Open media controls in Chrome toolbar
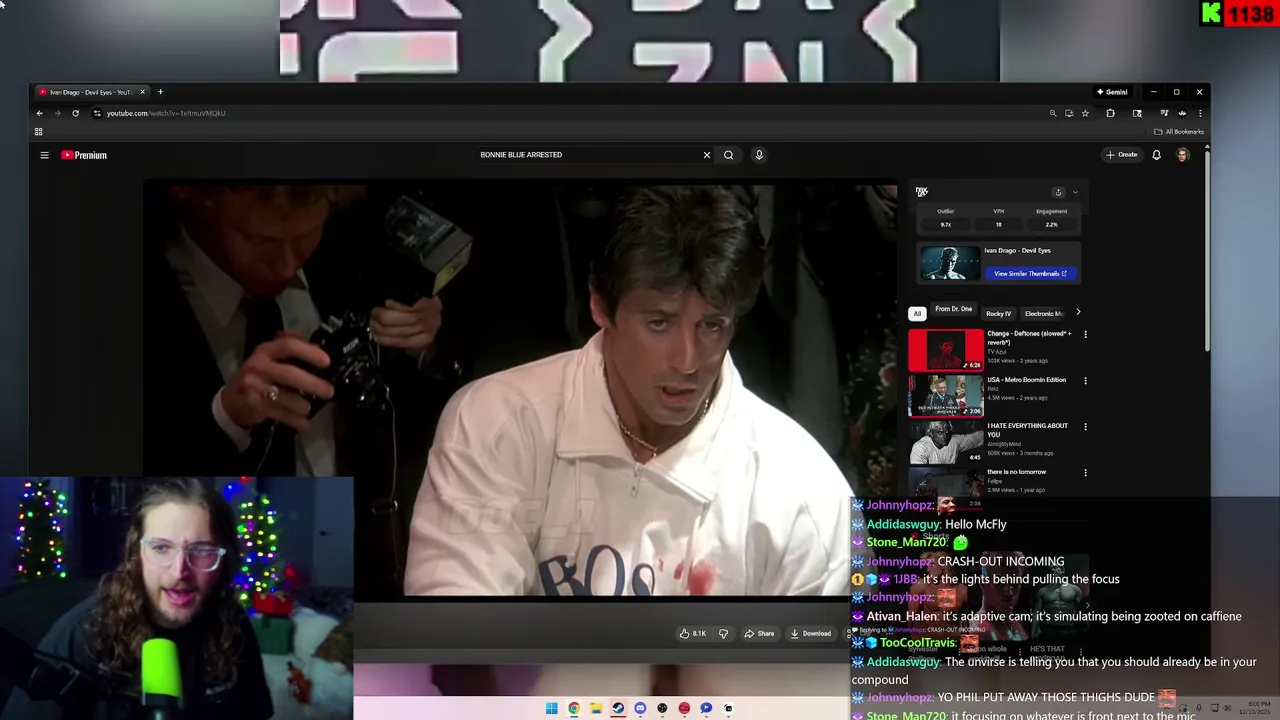 (x=1164, y=113)
